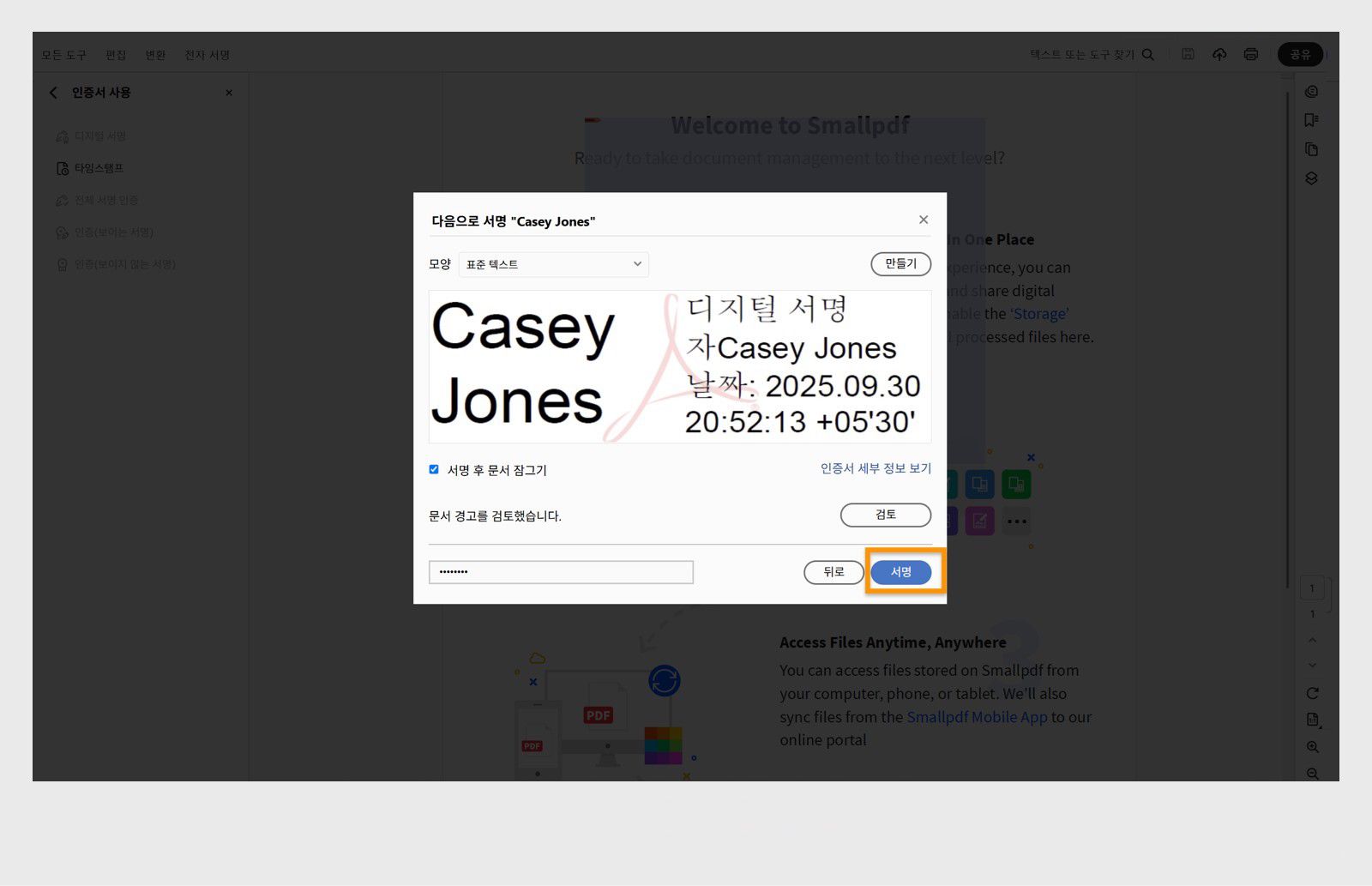Click the 만들기 (Create) appearance button
The height and width of the screenshot is (886, 1372).
(x=900, y=264)
